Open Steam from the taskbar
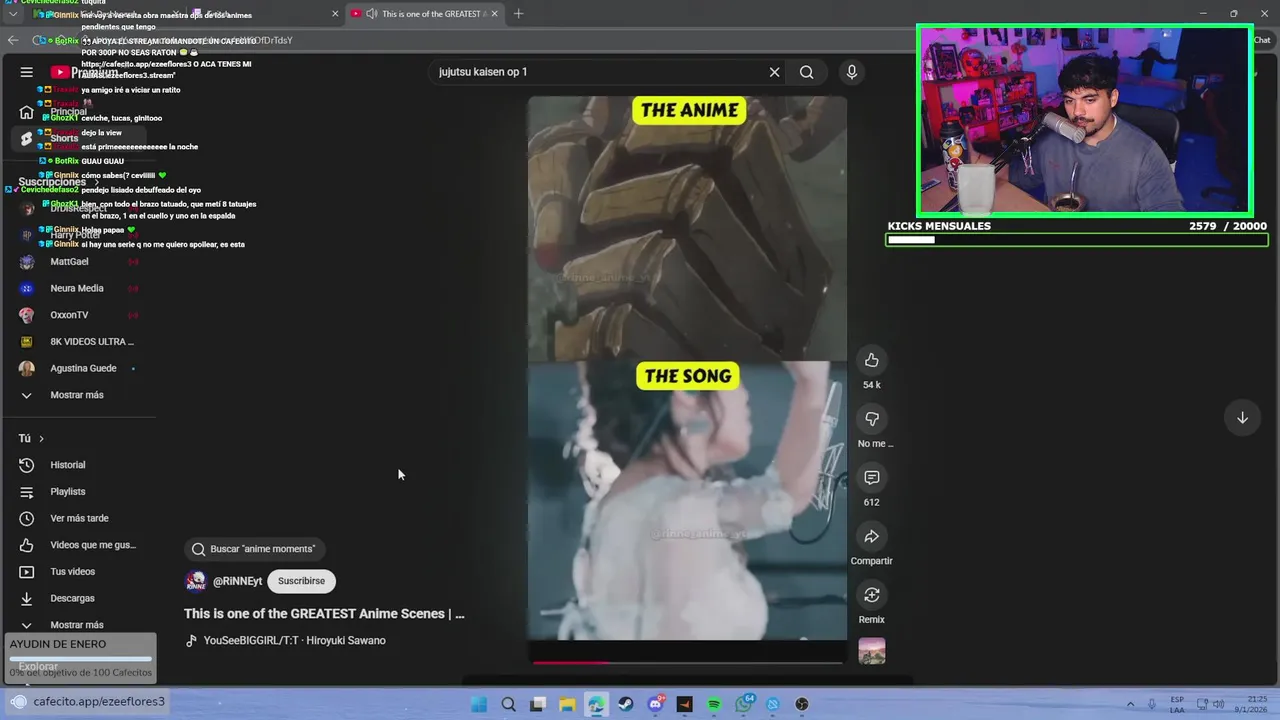The height and width of the screenshot is (720, 1280). (626, 704)
